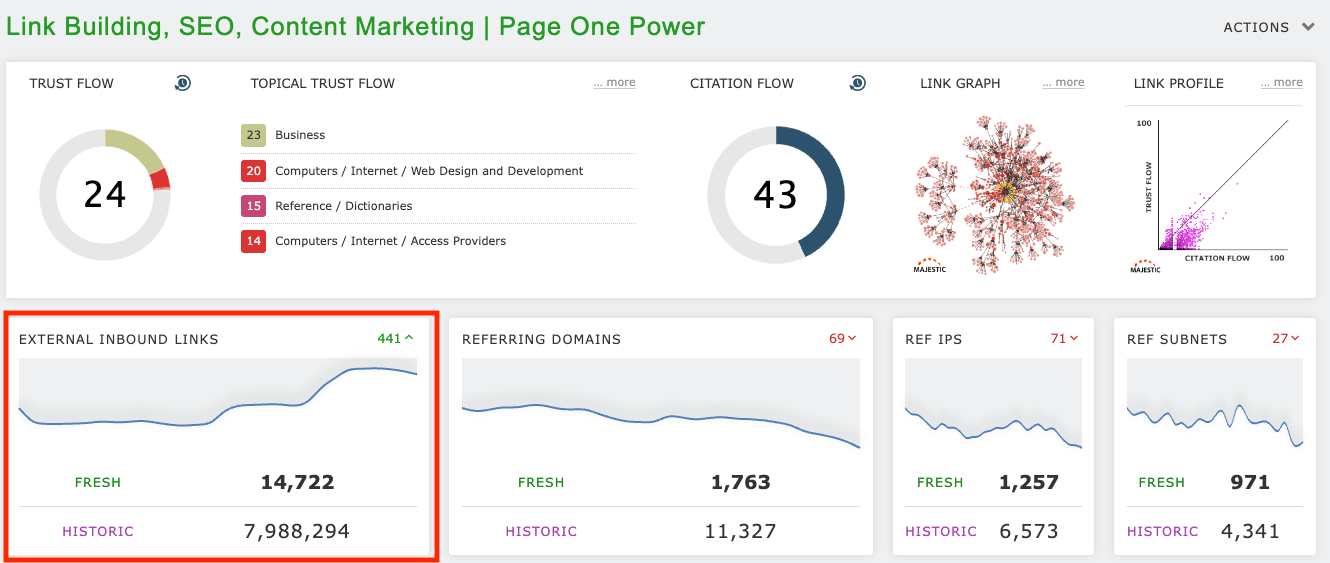The image size is (1330, 563).
Task: Click the green up arrow beside 441
Action: point(409,339)
